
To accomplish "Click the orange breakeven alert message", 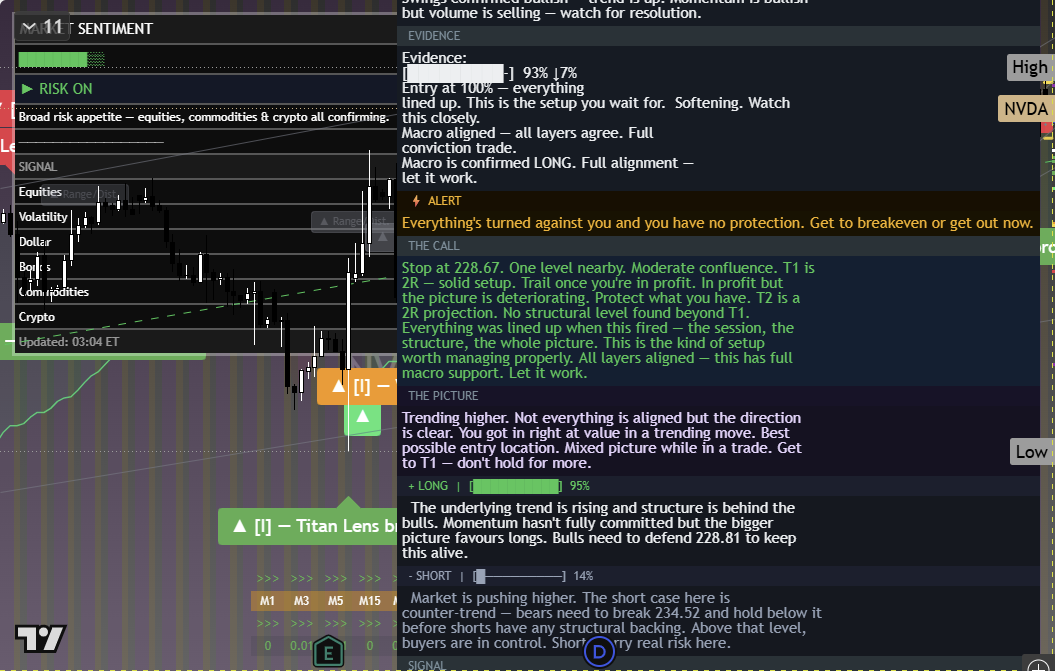I will pyautogui.click(x=717, y=223).
